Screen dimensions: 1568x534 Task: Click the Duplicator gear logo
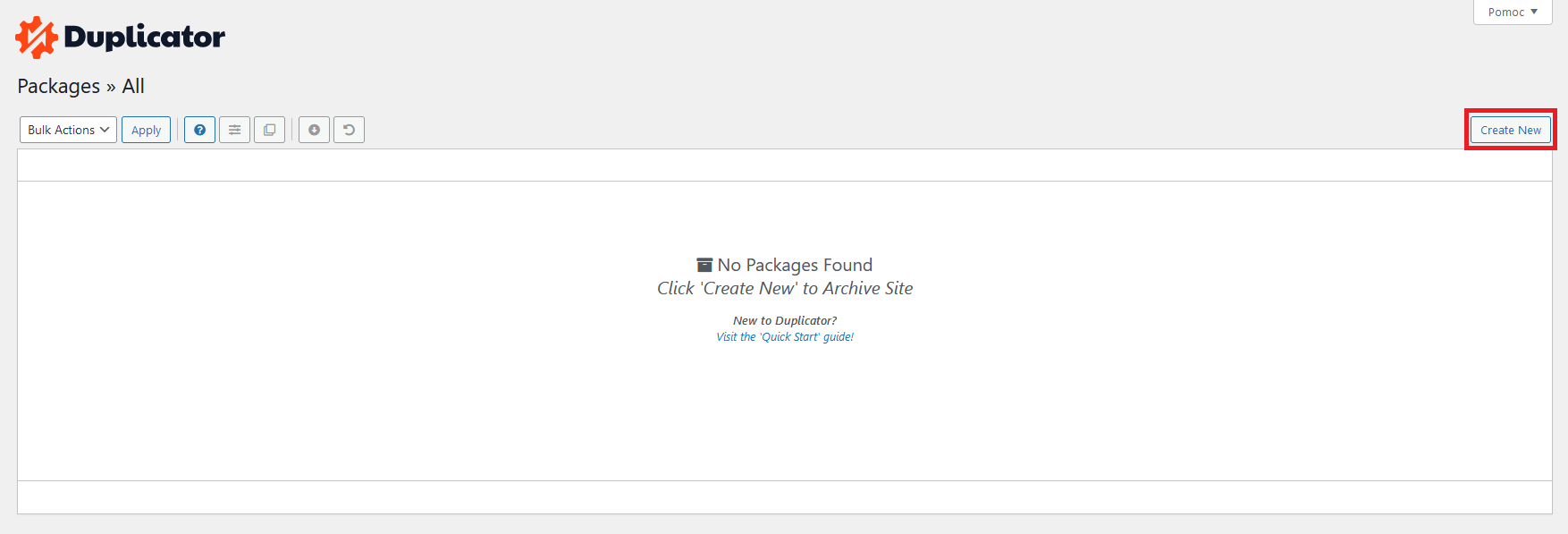tap(37, 38)
